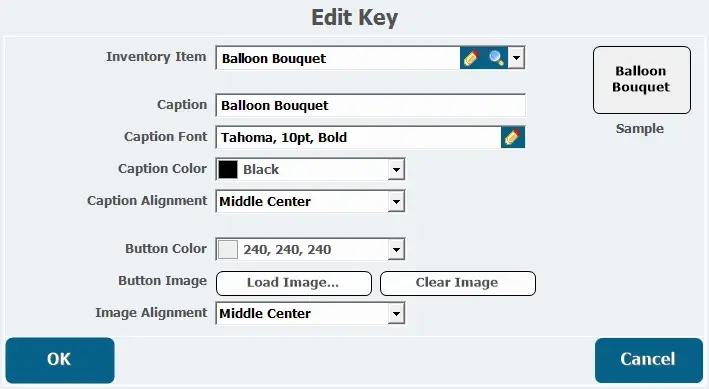Edit inventory item with pencil icon
This screenshot has height=389, width=709.
472,58
